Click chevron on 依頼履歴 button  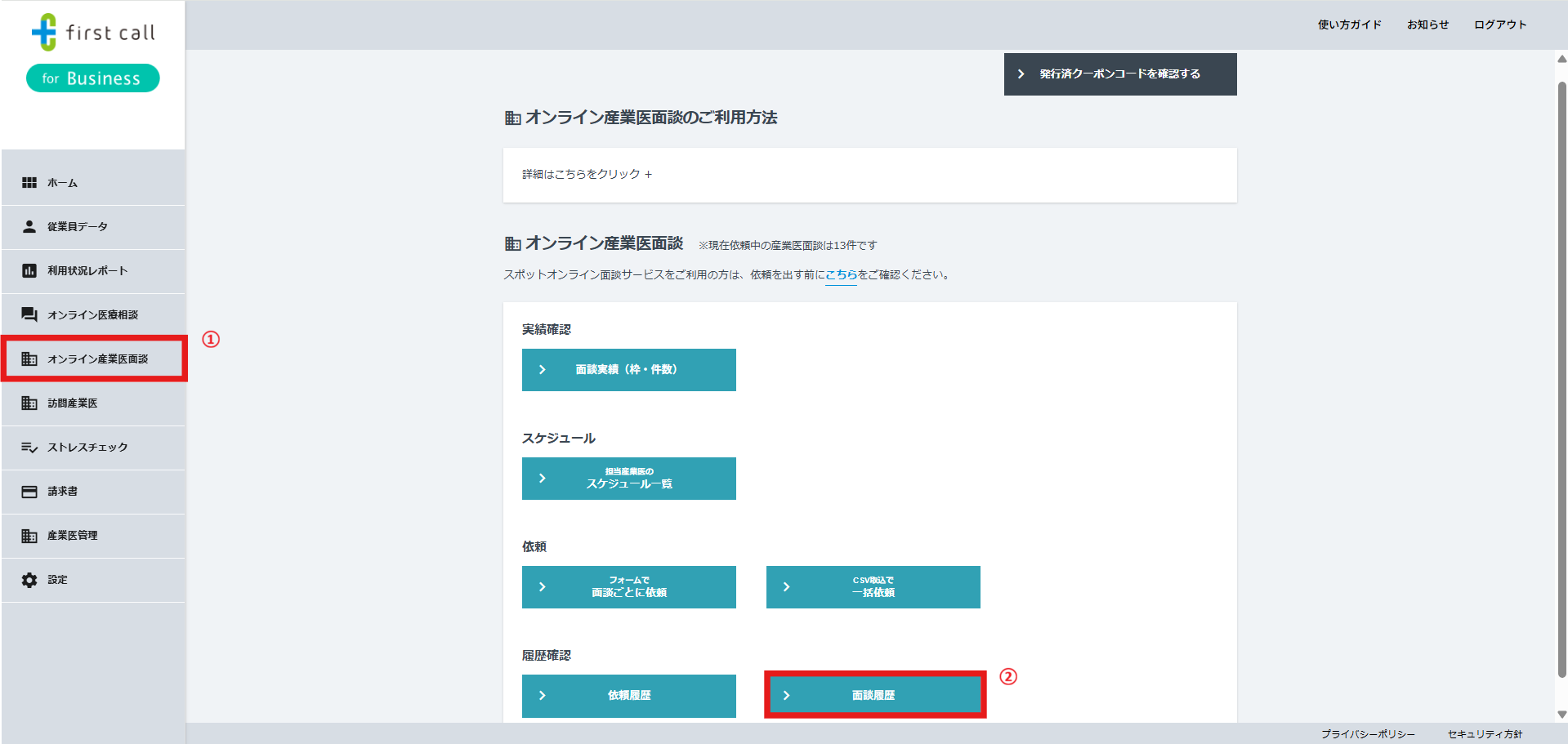point(542,696)
